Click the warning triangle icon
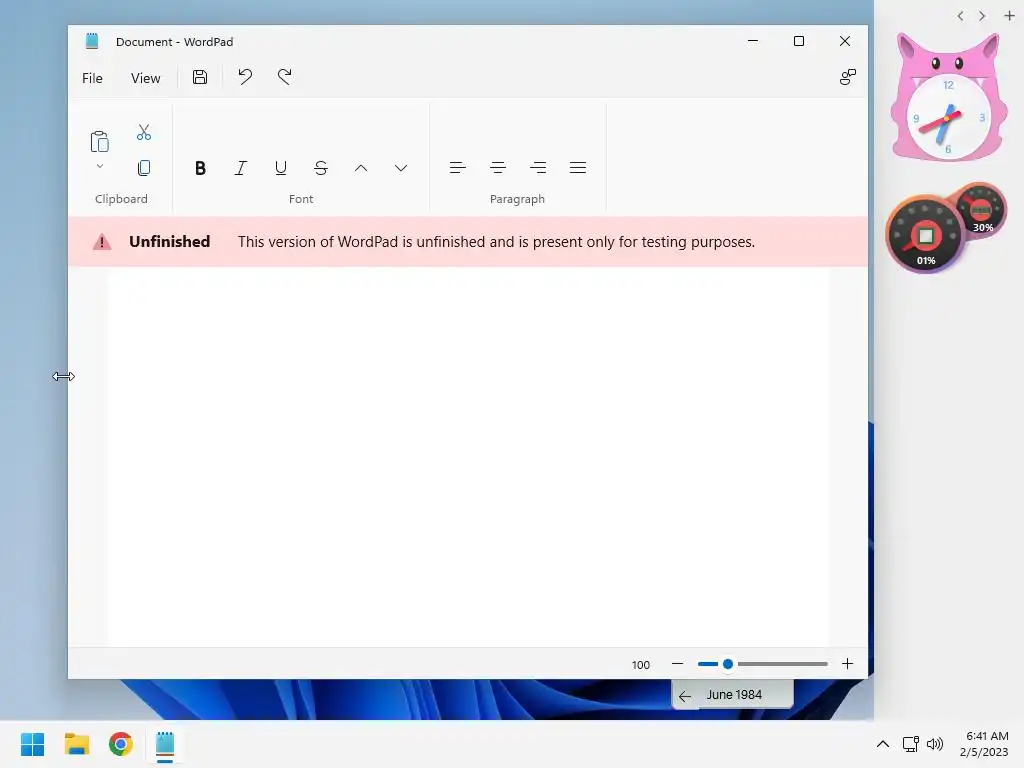This screenshot has height=768, width=1024. point(102,242)
